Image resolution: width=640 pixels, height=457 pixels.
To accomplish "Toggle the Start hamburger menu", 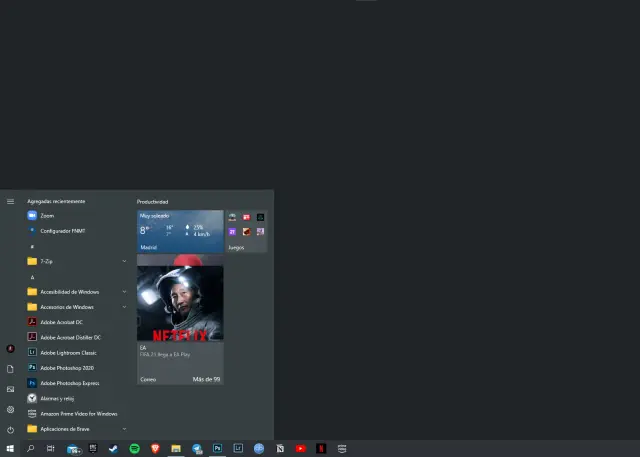I will (x=10, y=201).
